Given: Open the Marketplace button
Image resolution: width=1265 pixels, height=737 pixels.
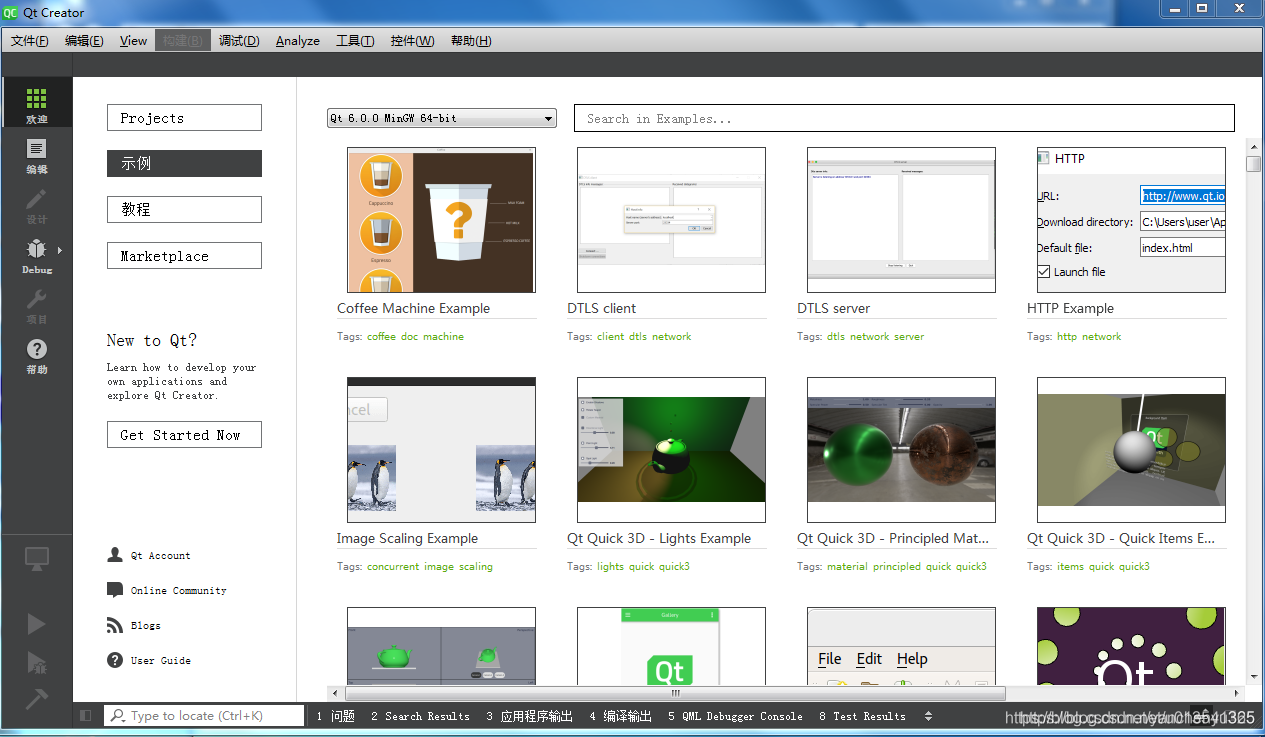Looking at the screenshot, I should click(x=184, y=256).
